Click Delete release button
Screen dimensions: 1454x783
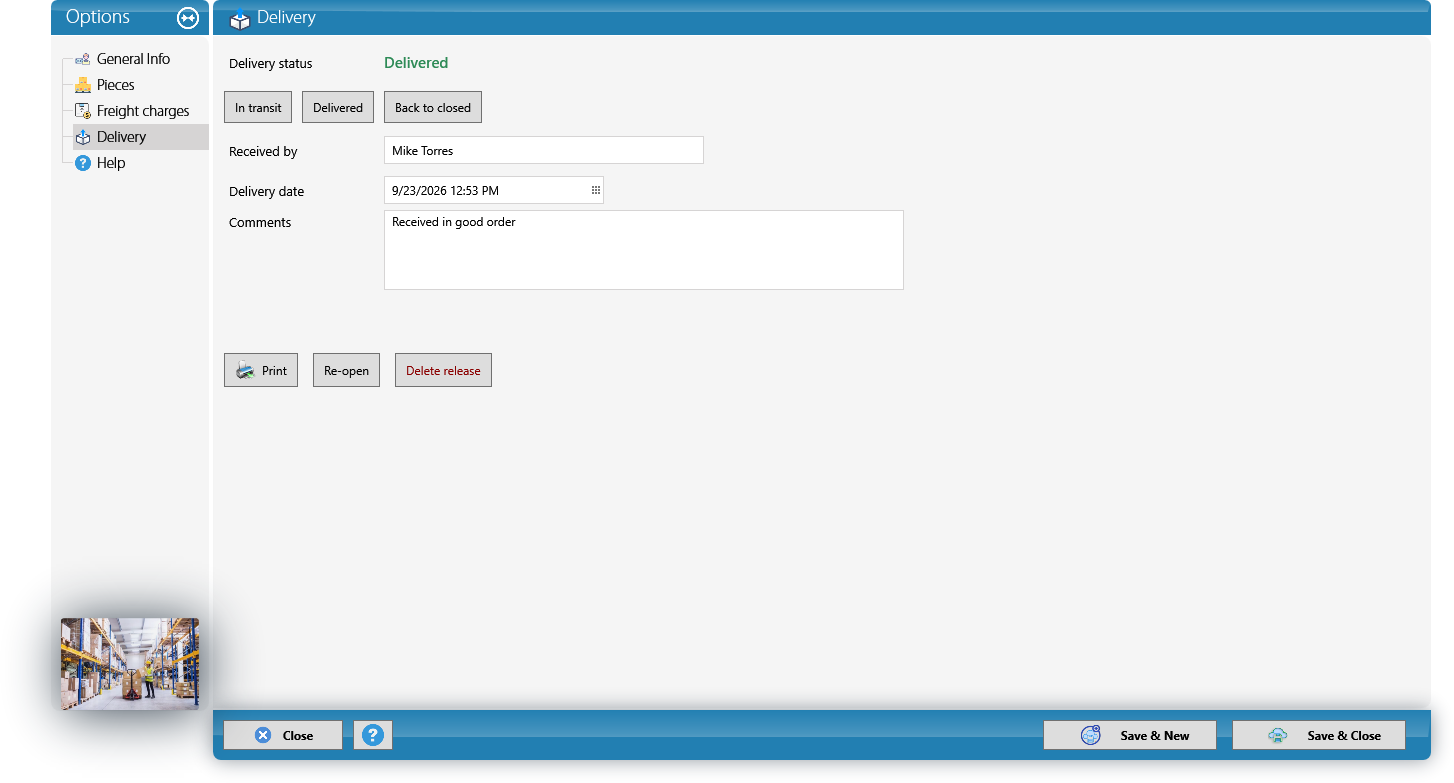[x=443, y=370]
